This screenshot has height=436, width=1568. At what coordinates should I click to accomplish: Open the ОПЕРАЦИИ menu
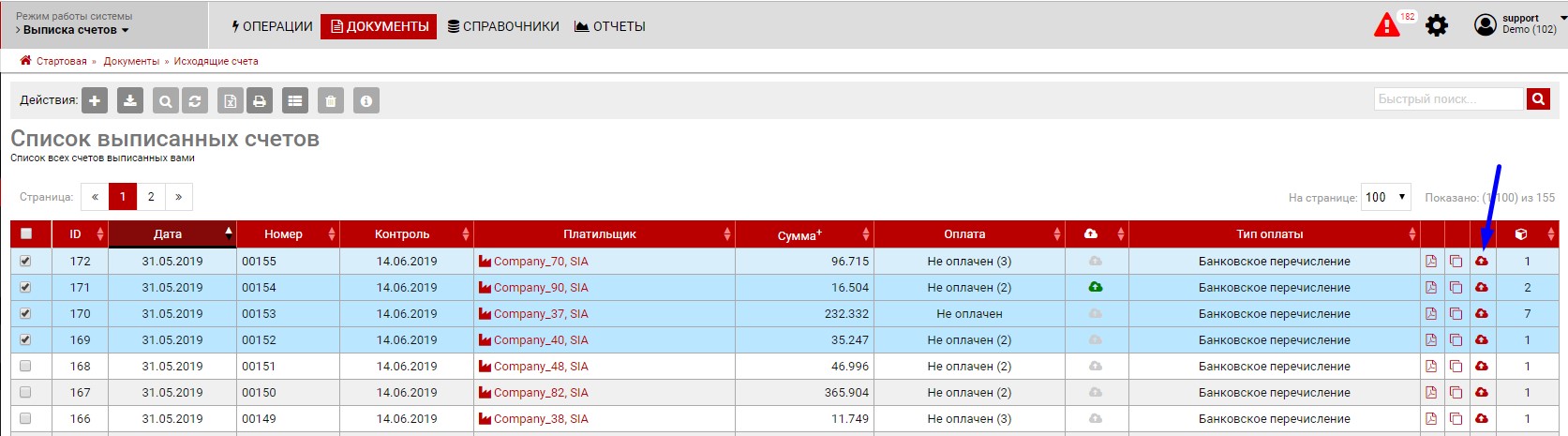pyautogui.click(x=272, y=26)
